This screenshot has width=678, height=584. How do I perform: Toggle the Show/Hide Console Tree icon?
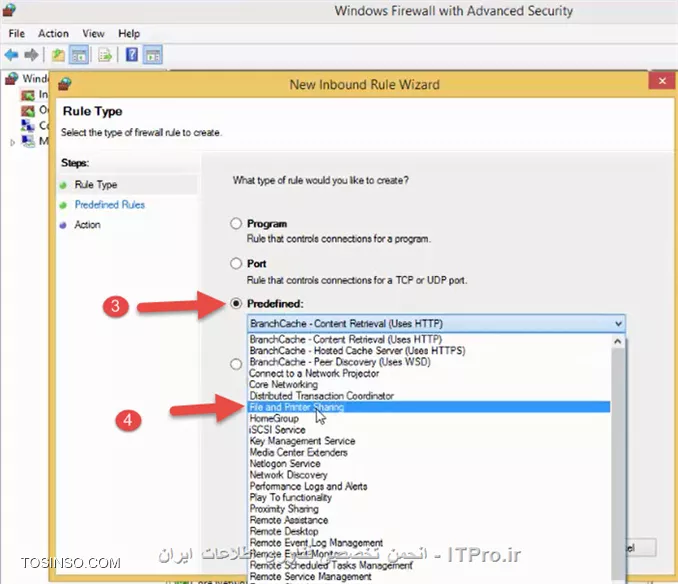(x=79, y=55)
